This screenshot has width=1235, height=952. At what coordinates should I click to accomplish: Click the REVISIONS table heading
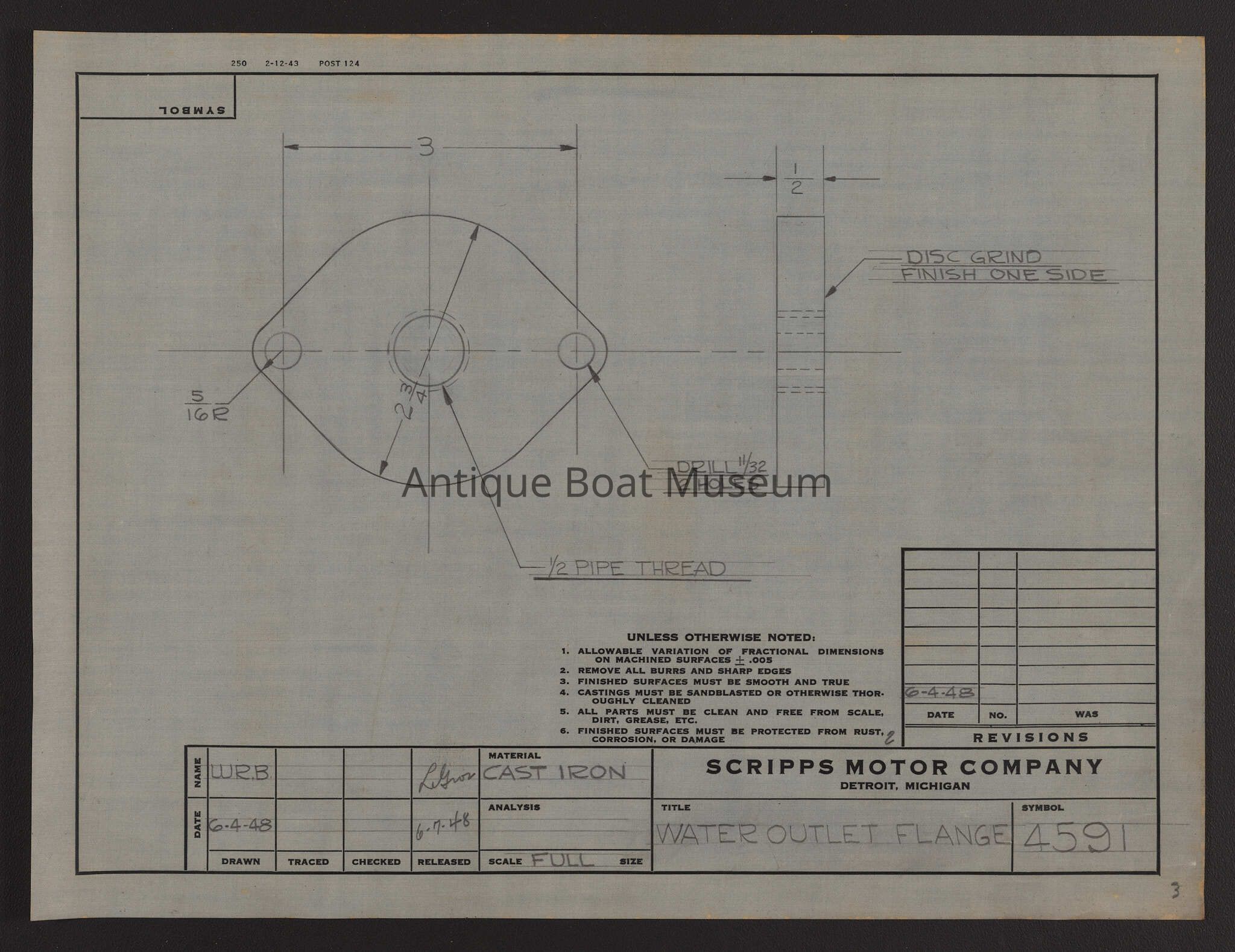(x=1030, y=737)
